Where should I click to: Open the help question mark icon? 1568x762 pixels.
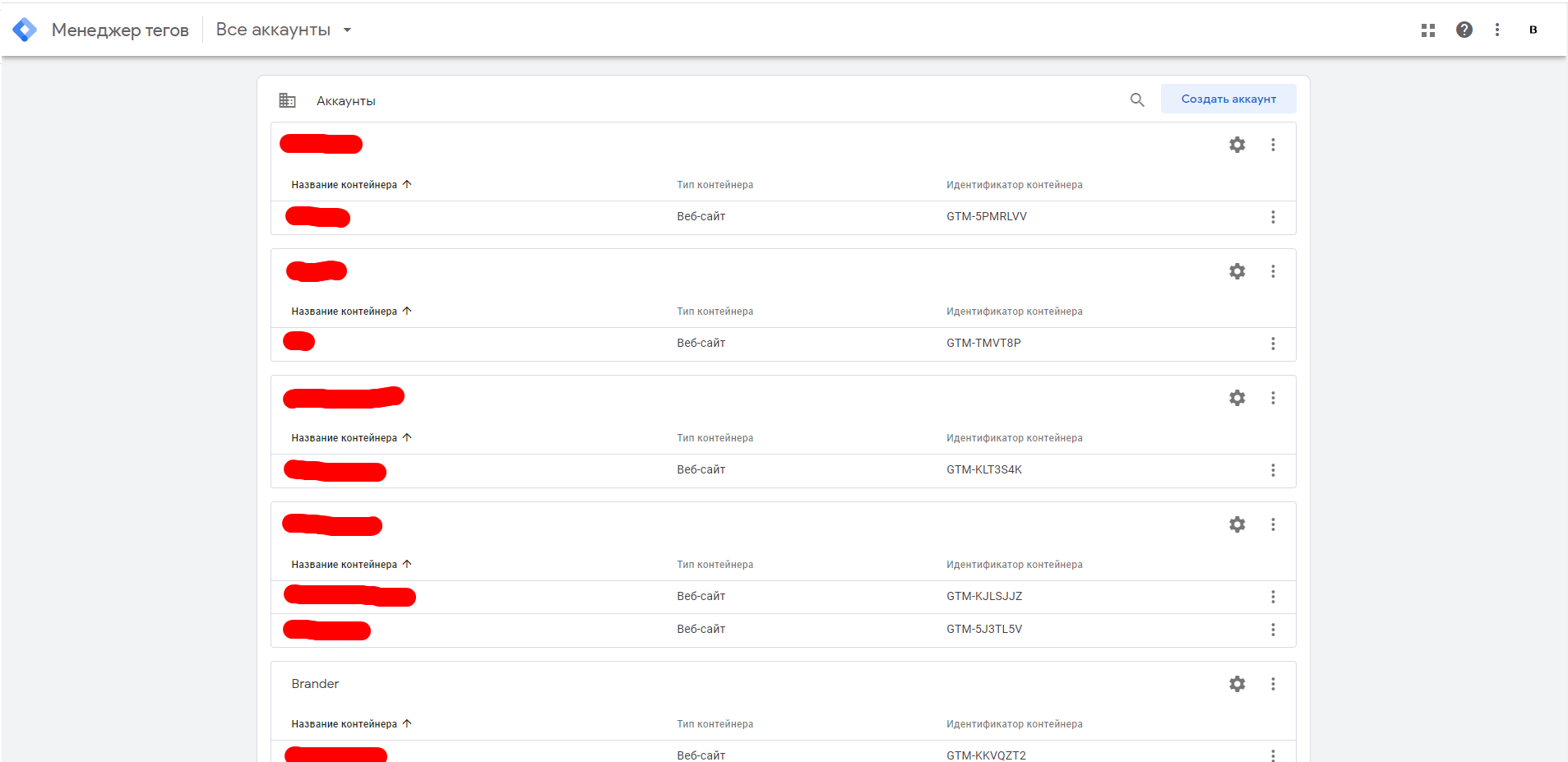[1464, 30]
